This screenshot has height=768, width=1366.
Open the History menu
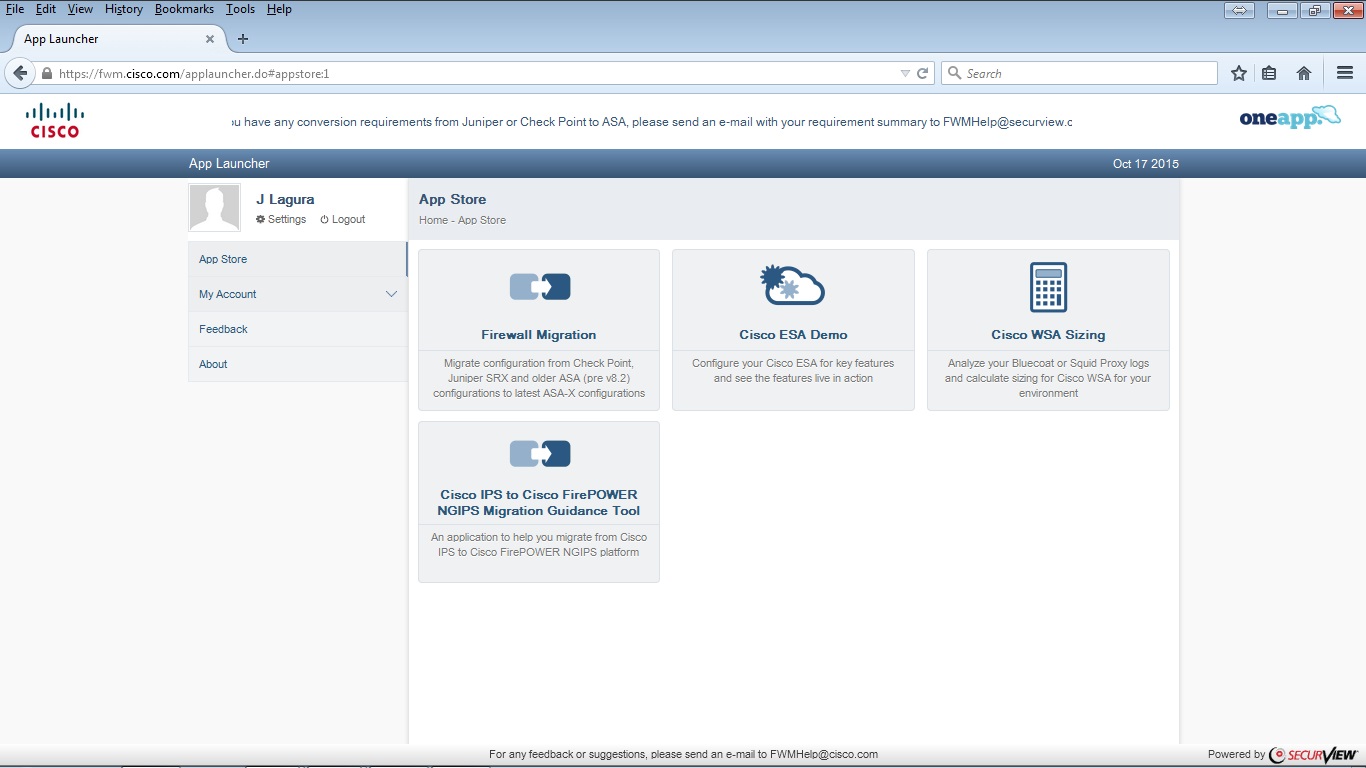pos(124,9)
